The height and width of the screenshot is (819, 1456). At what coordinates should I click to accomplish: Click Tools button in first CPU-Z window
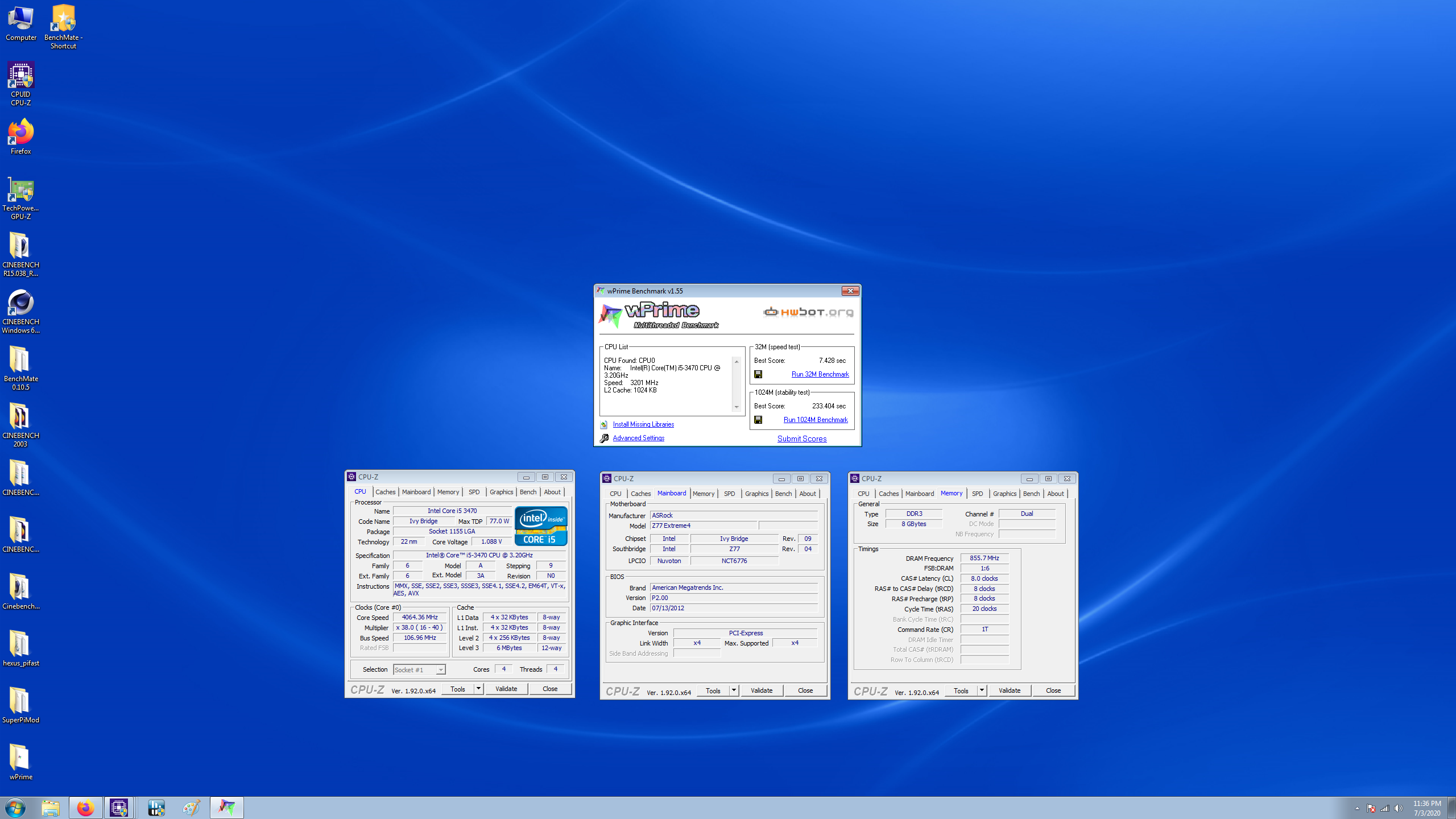click(458, 689)
